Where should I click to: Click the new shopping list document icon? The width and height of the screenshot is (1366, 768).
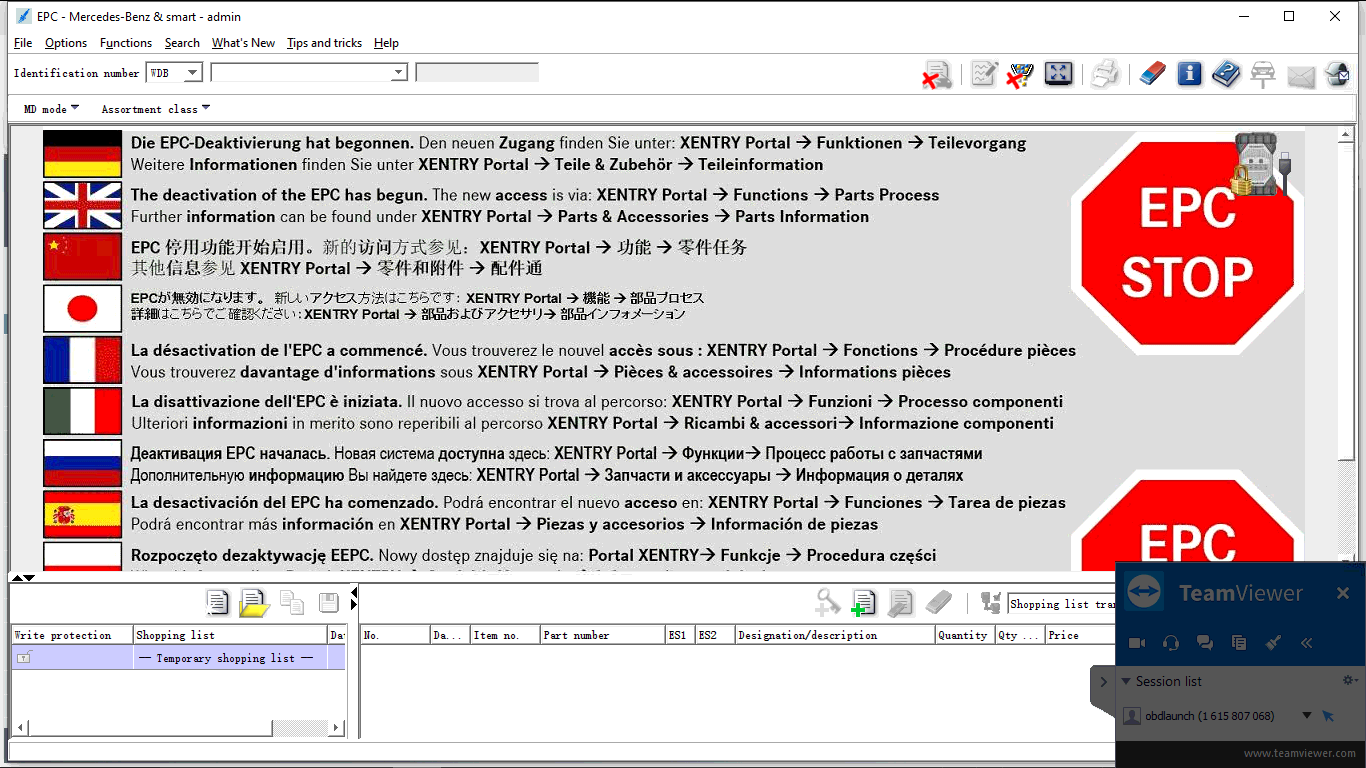217,602
